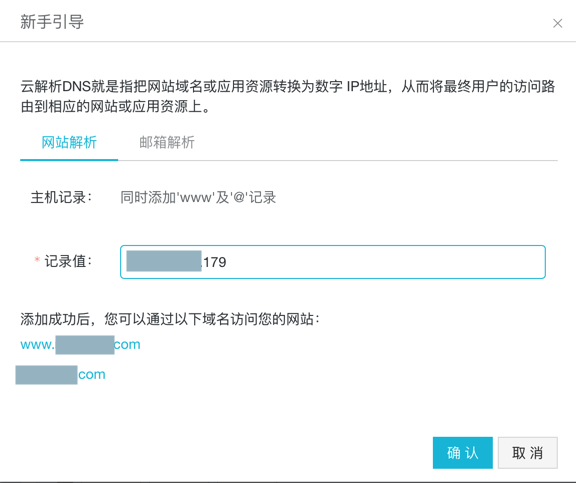This screenshot has width=576, height=483.
Task: Open the www domain link
Action: tap(80, 345)
